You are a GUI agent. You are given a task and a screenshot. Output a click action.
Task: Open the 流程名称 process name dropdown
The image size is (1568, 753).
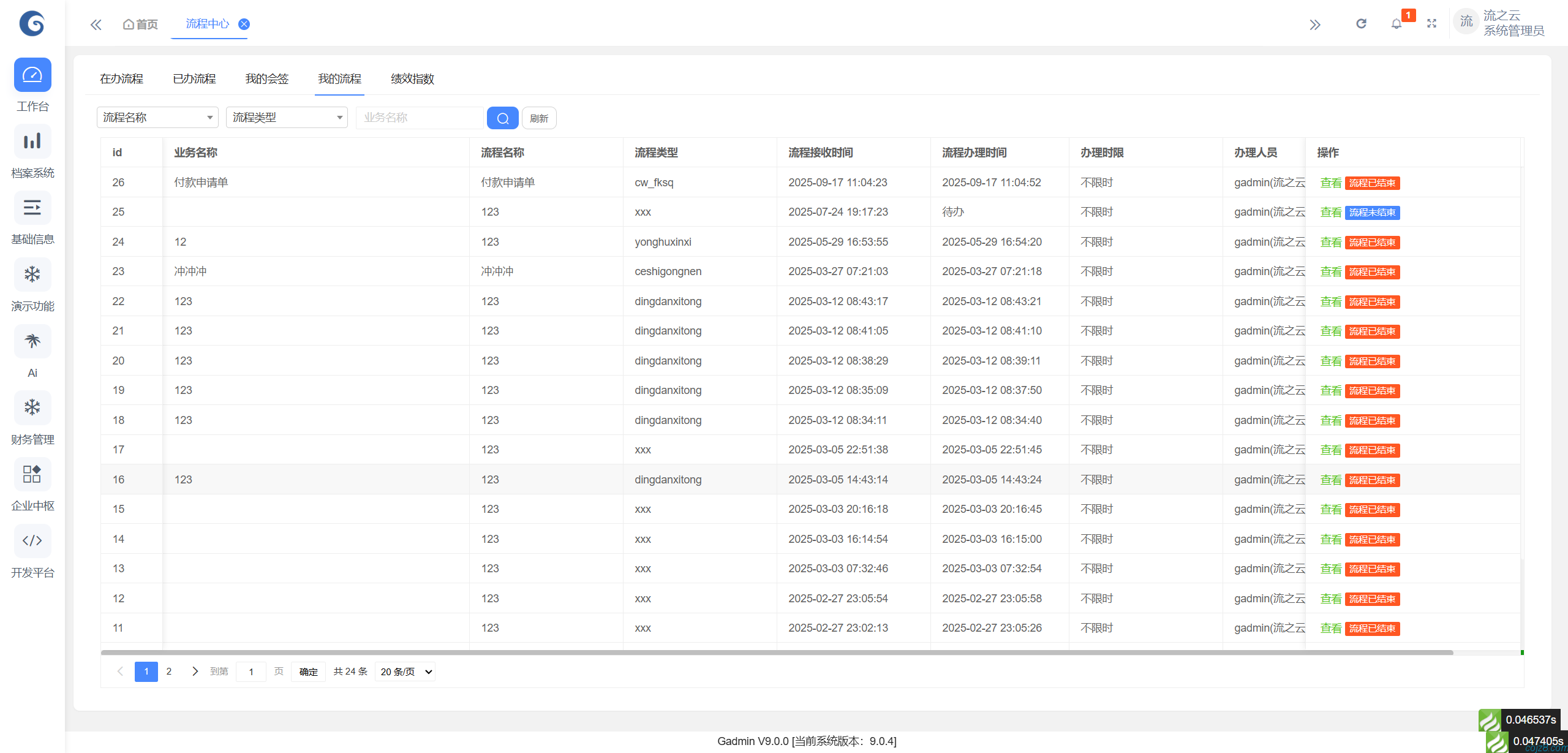coord(157,117)
